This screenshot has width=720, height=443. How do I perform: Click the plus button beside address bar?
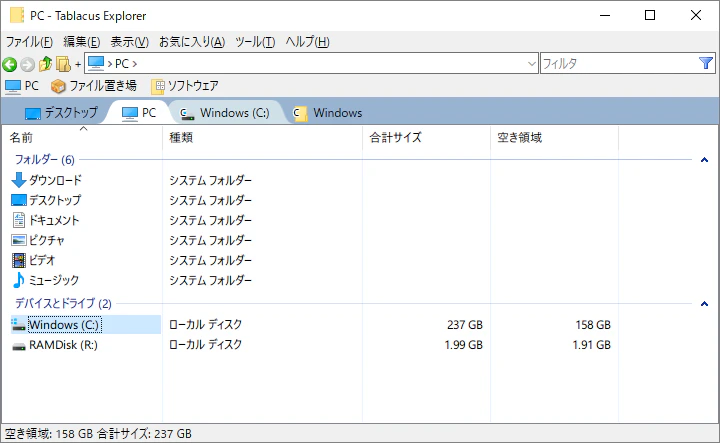coord(78,64)
